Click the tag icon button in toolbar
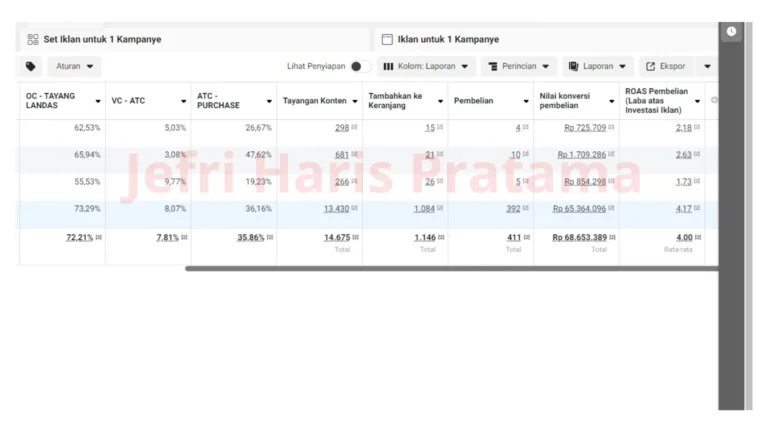This screenshot has height=432, width=768. (32, 67)
